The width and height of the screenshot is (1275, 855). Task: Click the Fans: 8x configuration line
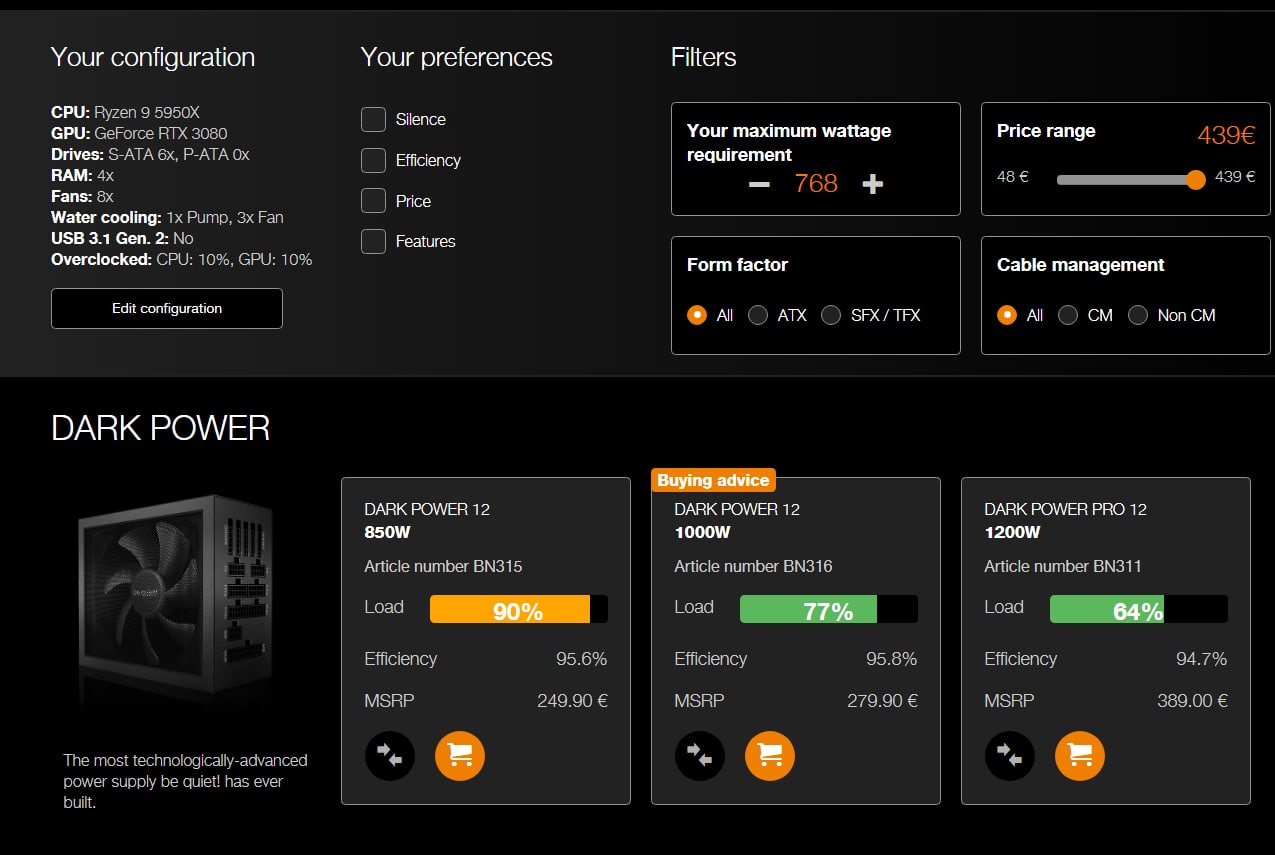[x=82, y=196]
